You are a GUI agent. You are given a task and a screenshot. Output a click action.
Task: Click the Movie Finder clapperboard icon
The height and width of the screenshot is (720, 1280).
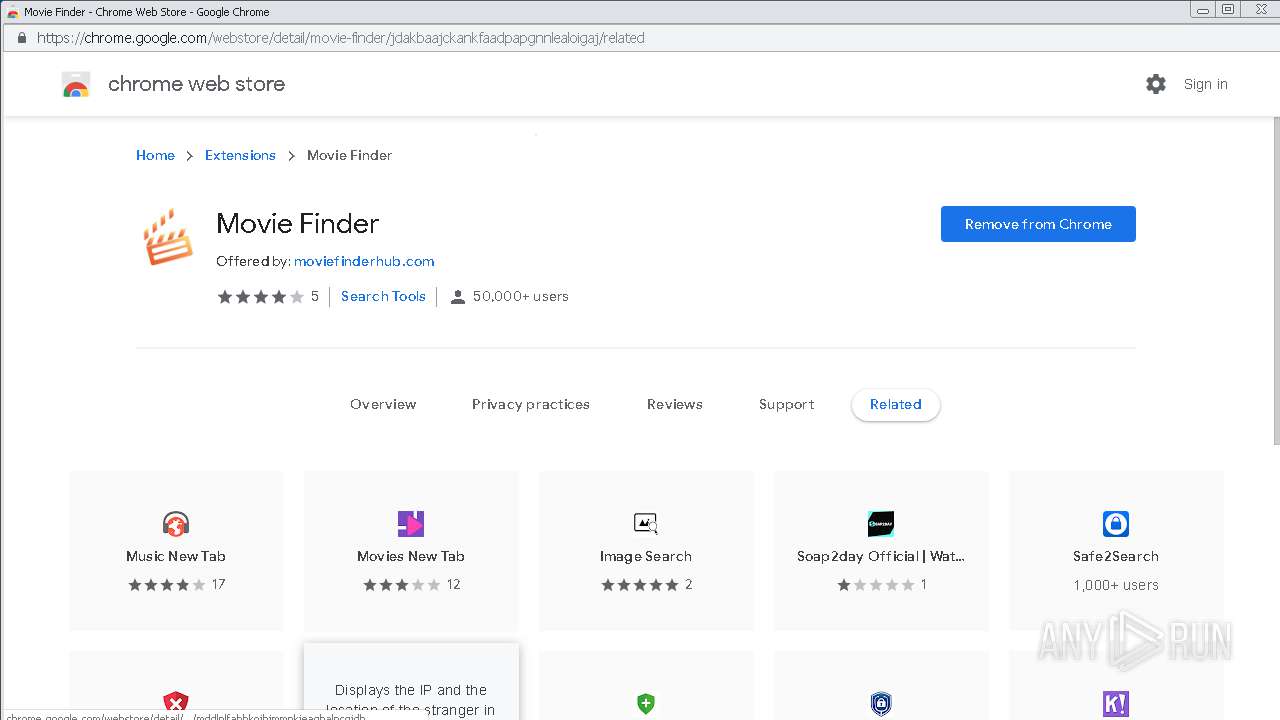(x=167, y=237)
